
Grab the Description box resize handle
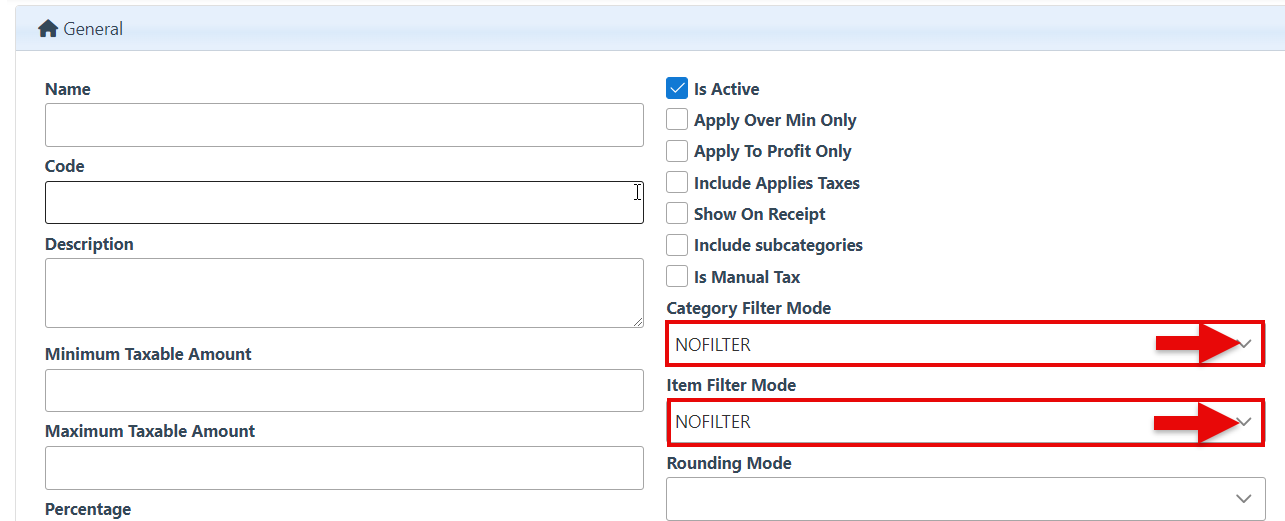[x=637, y=321]
